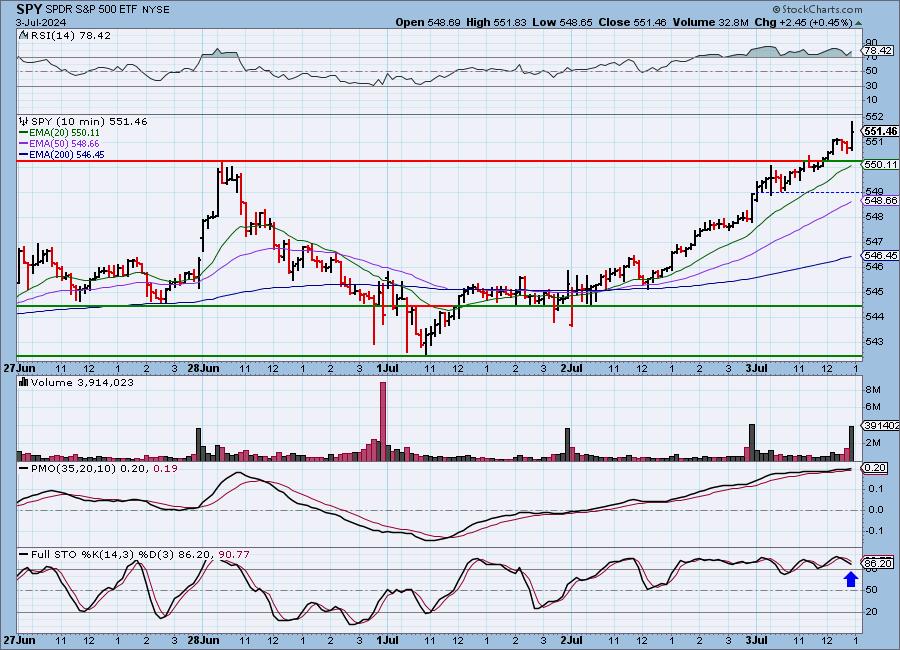Image resolution: width=900 pixels, height=650 pixels.
Task: Click the Volume 3,914,023 legend label
Action: tap(82, 382)
